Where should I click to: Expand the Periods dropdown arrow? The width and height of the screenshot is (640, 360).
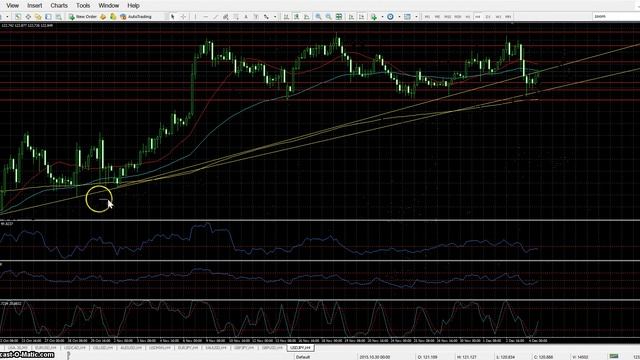(399, 17)
